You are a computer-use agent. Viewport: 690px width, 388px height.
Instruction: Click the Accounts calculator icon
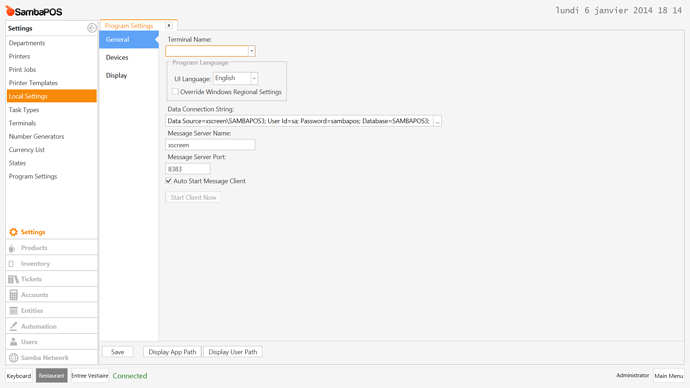(14, 295)
